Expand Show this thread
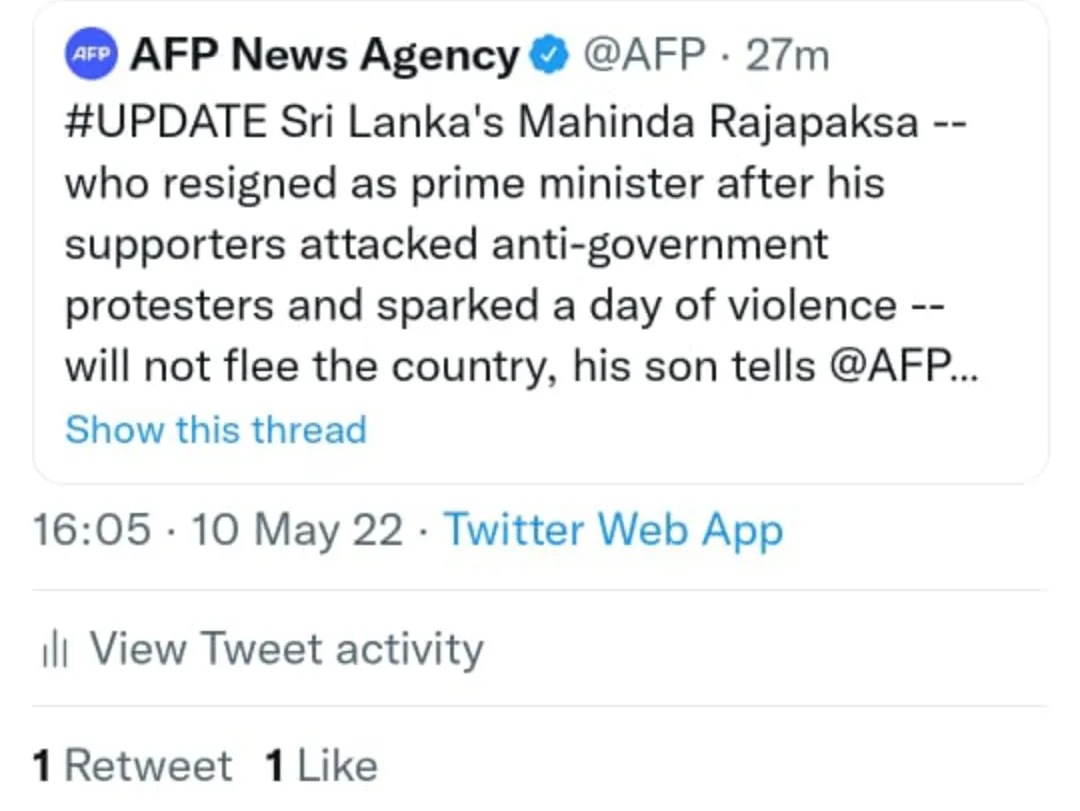 216,430
